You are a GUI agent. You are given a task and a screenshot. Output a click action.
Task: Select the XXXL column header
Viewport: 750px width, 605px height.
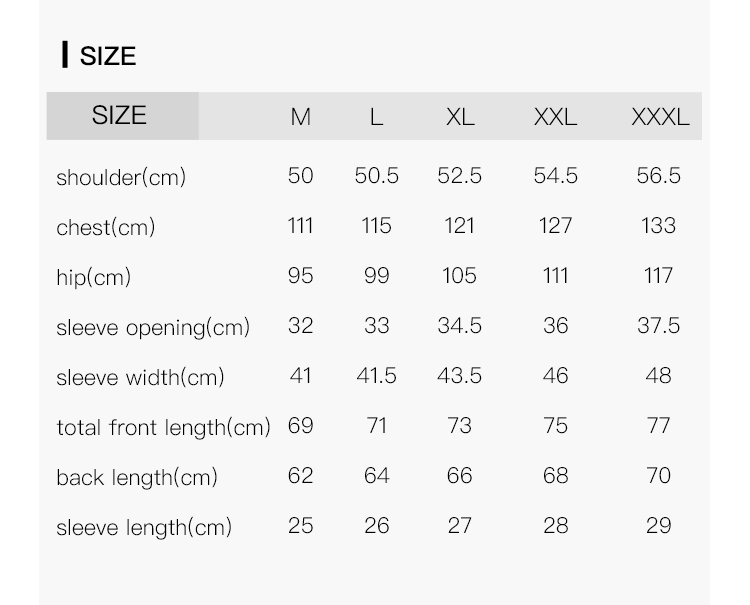coord(659,117)
